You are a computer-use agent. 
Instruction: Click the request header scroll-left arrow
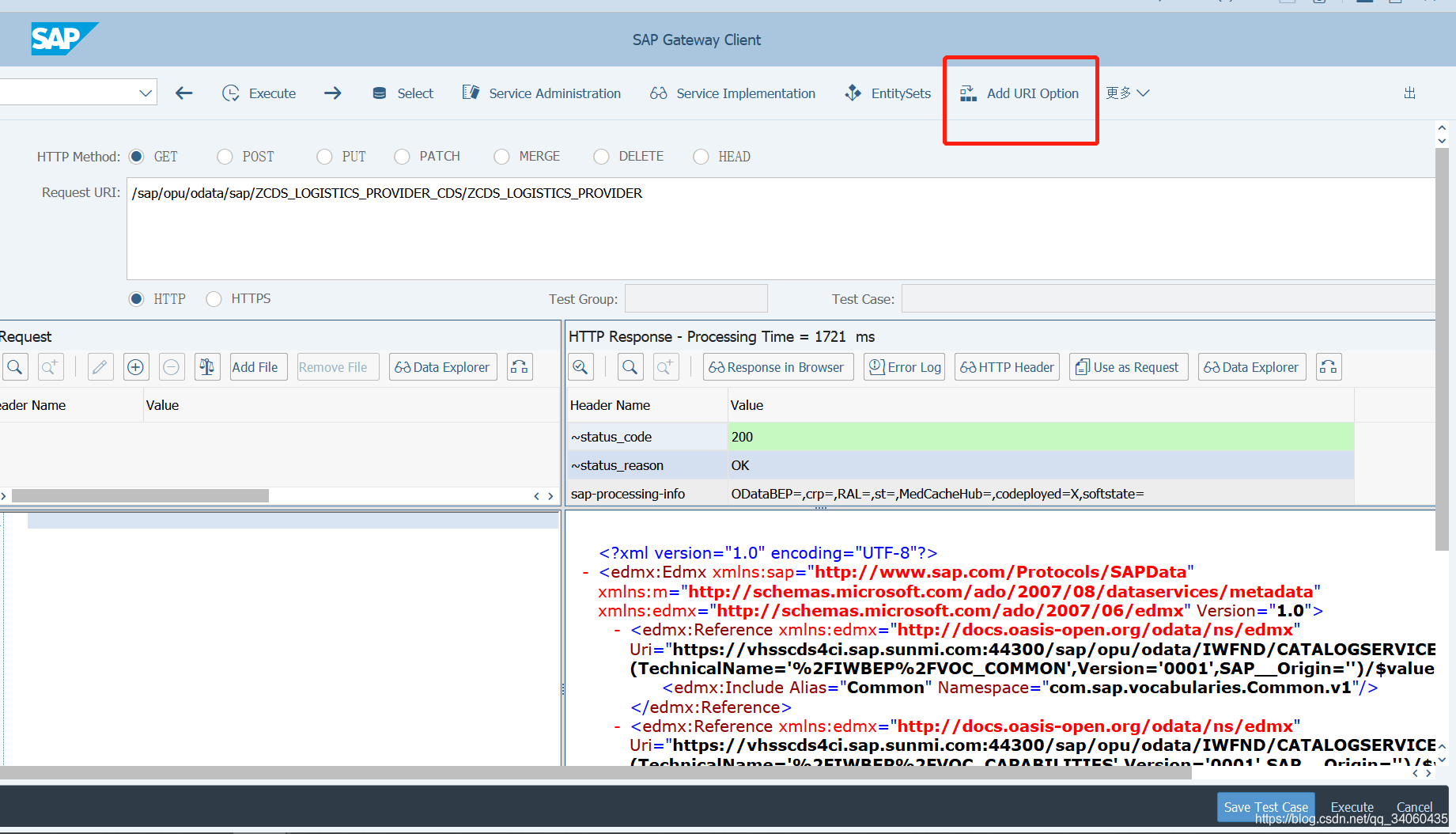(x=536, y=496)
